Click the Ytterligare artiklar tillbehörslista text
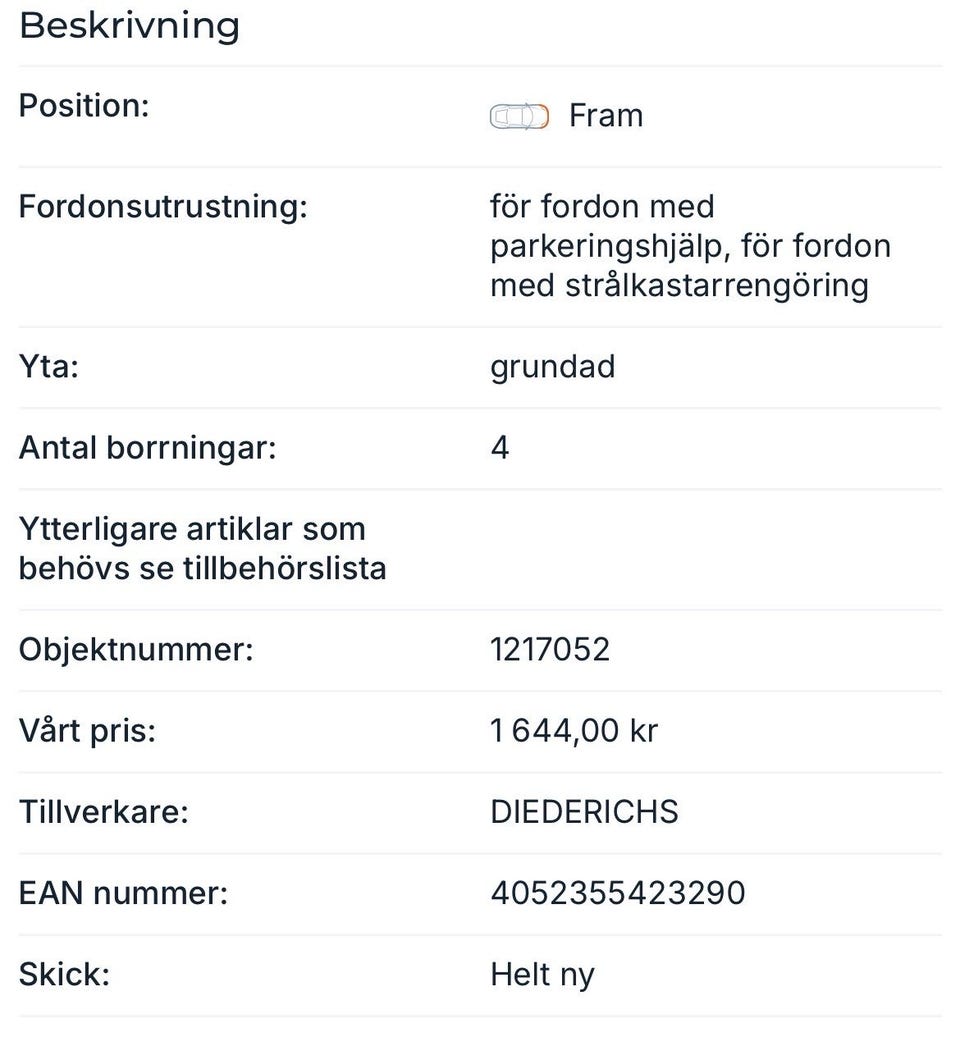Screen dimensions: 960x1037 [x=202, y=549]
